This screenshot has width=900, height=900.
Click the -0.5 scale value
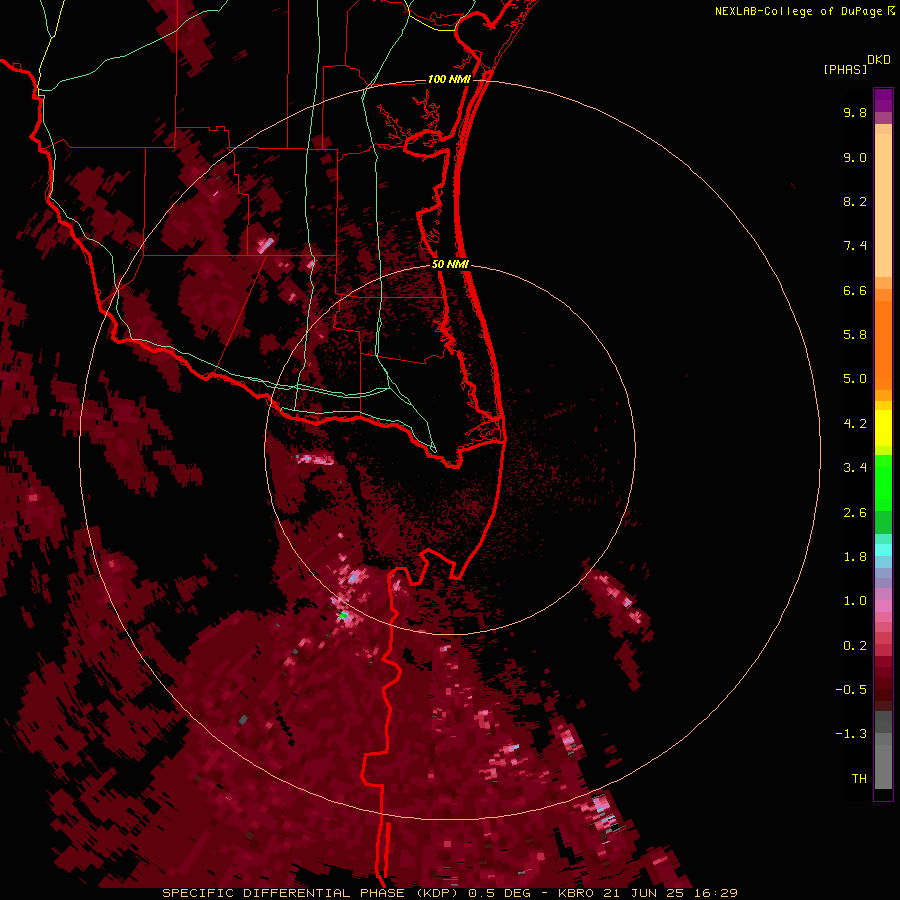pyautogui.click(x=851, y=690)
